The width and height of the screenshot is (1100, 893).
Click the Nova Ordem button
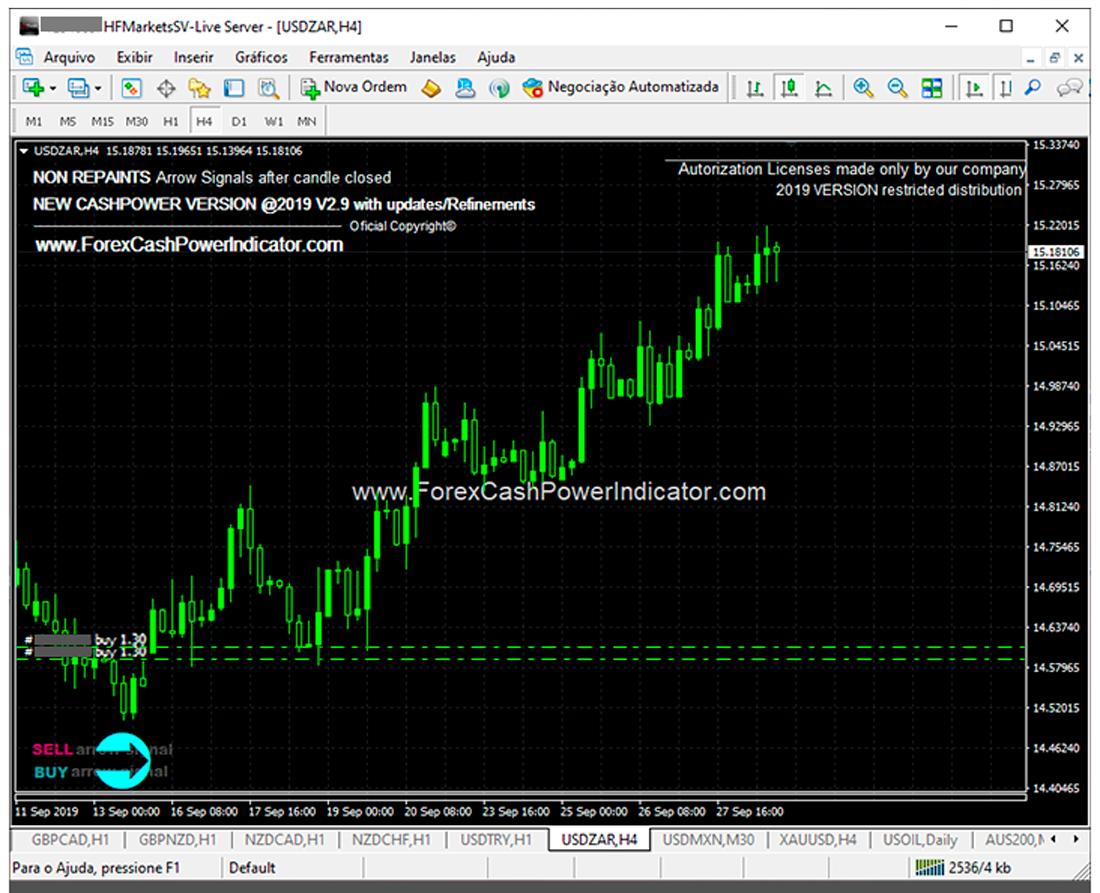(354, 88)
